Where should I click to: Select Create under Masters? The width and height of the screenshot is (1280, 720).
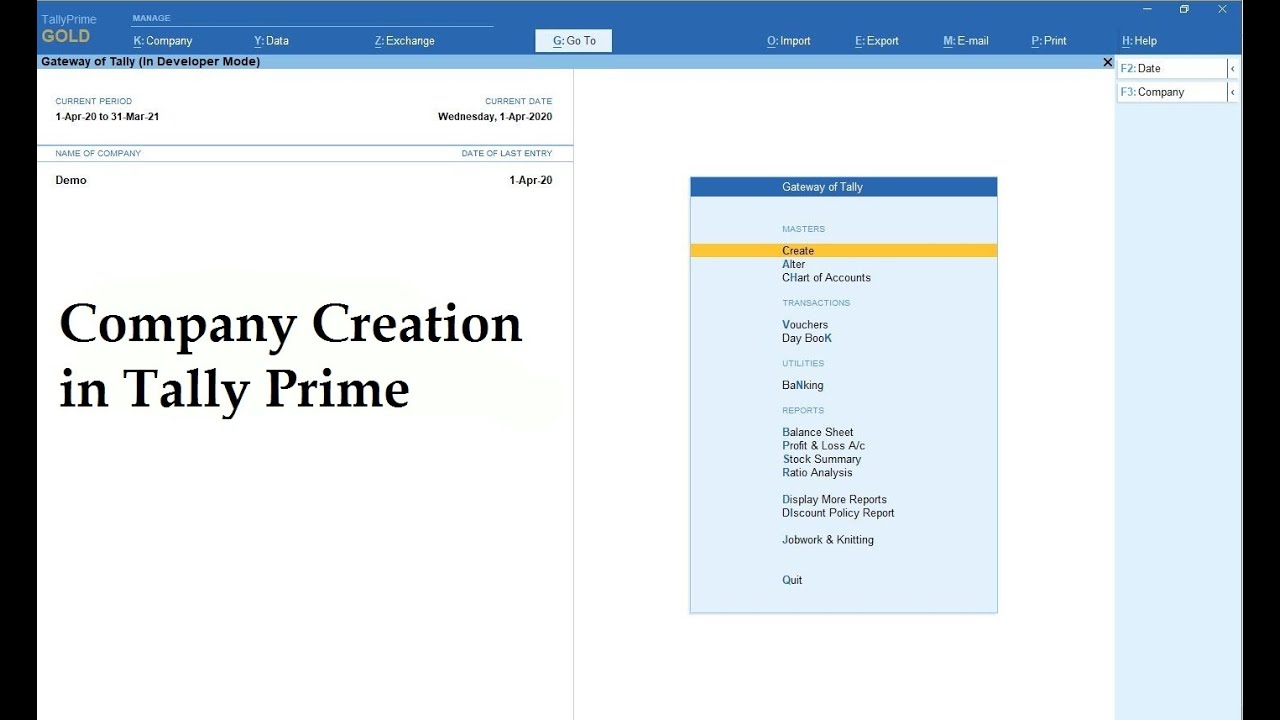tap(843, 251)
